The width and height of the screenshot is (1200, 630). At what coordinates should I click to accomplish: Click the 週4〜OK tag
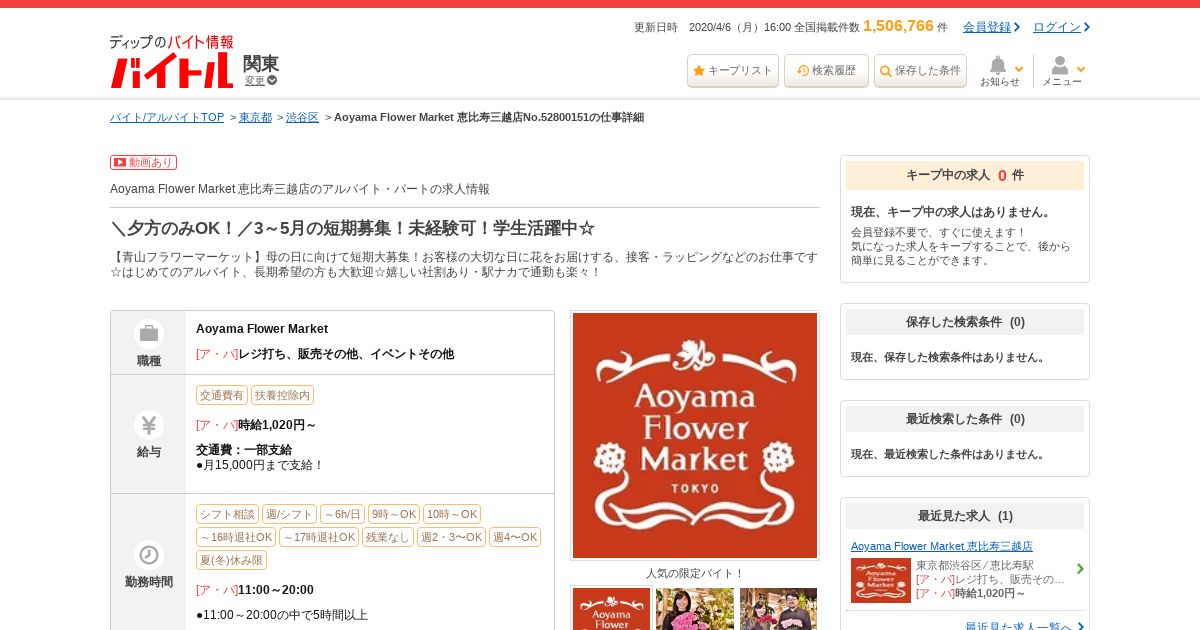515,537
